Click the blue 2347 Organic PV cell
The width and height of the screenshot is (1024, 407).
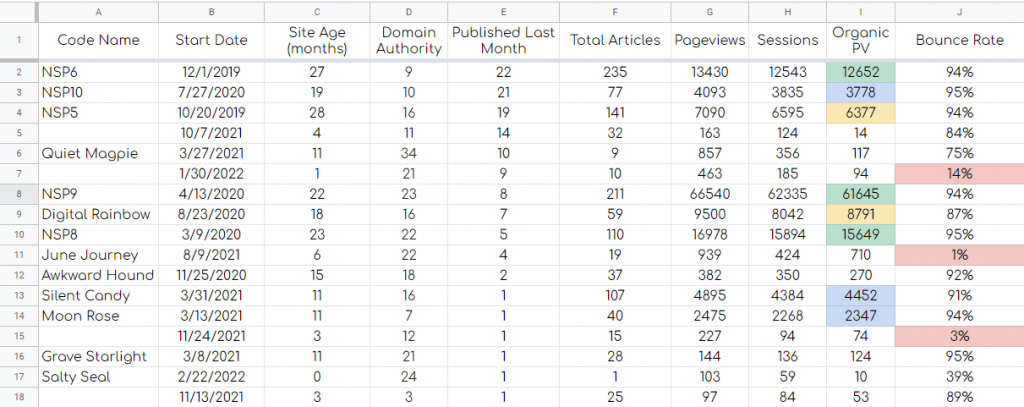861,316
